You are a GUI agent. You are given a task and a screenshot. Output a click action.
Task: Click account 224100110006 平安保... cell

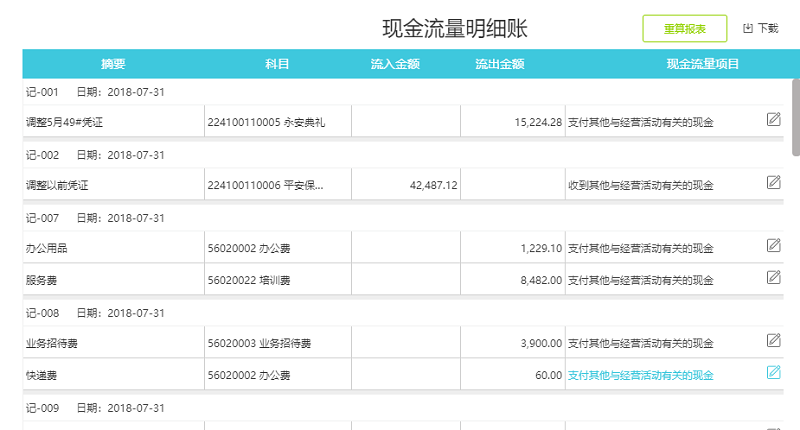tap(278, 185)
